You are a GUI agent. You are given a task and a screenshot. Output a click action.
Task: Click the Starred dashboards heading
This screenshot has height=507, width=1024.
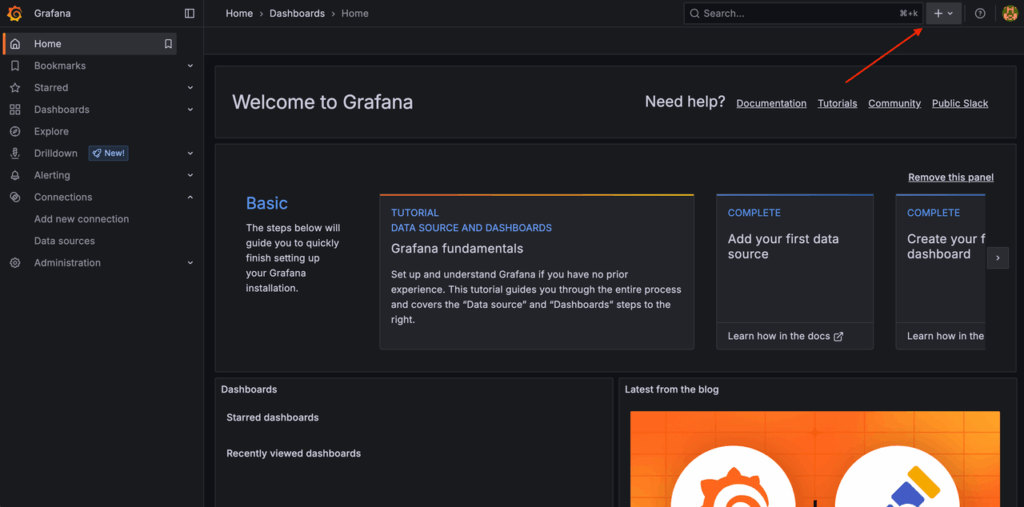coord(272,417)
